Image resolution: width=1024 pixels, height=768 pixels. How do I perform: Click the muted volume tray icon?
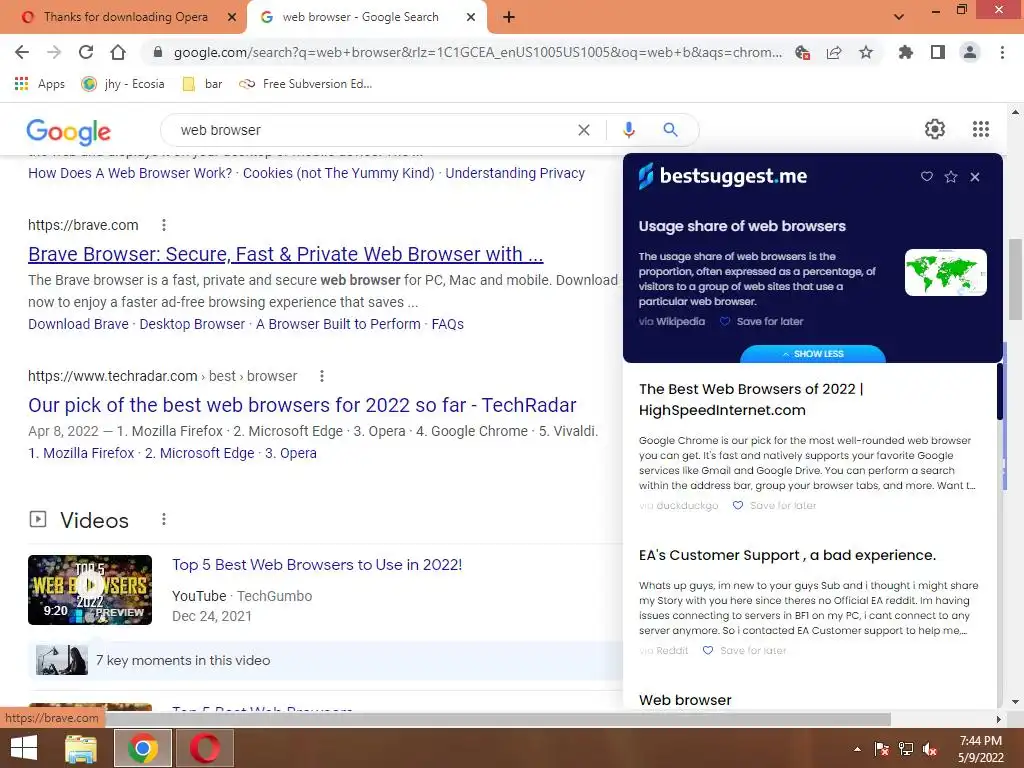pos(931,749)
